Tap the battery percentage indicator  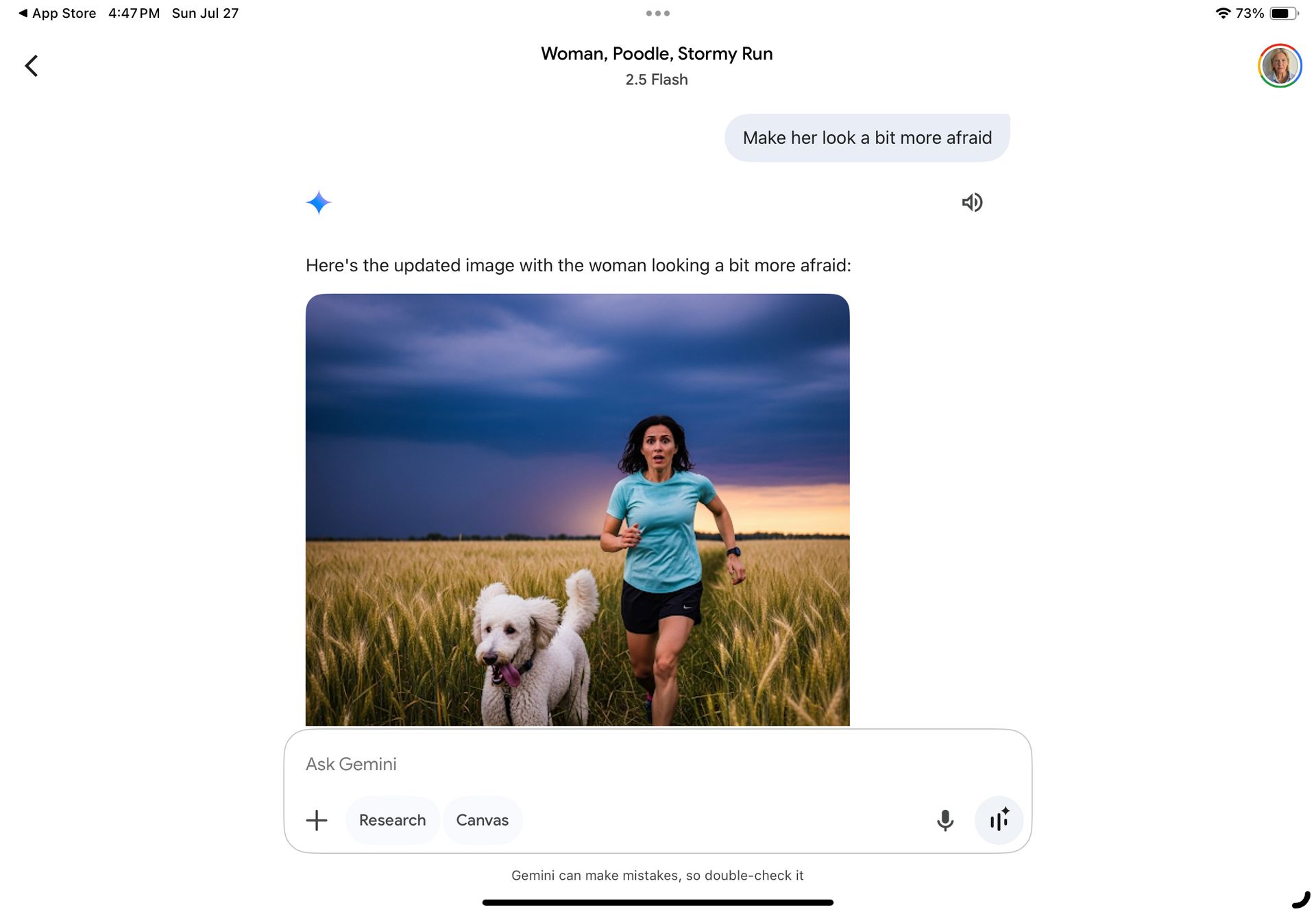pos(1250,13)
